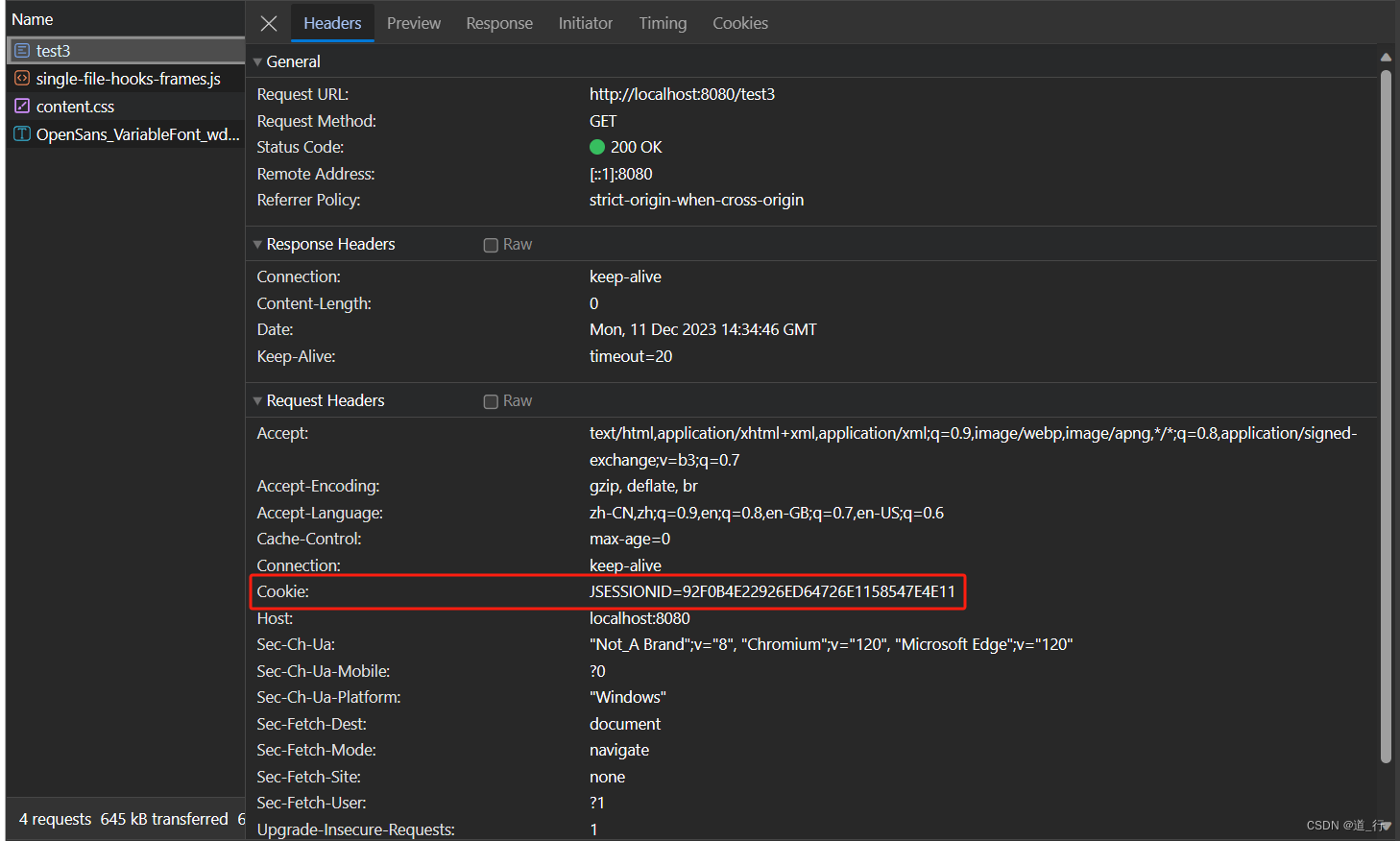
Task: Click the Sec-Fetch-User ?1 value
Action: pos(597,803)
